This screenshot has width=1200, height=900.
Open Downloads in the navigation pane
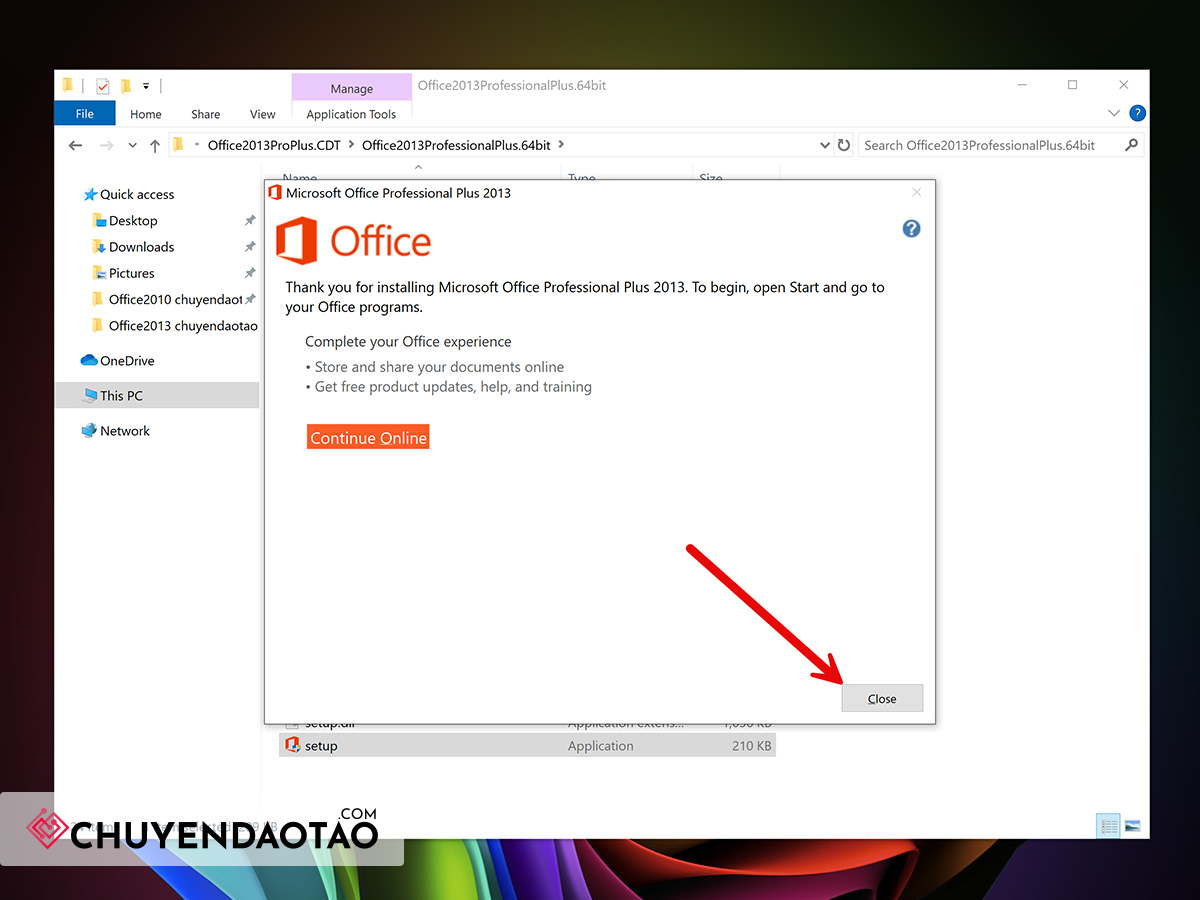pyautogui.click(x=141, y=246)
